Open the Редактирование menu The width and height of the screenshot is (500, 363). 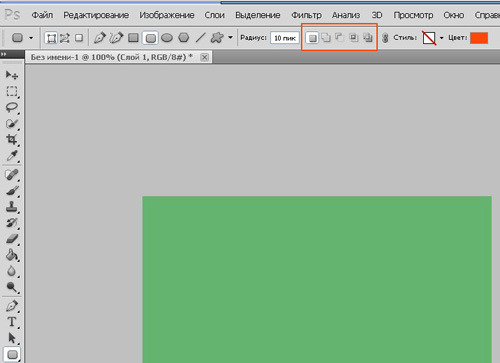pyautogui.click(x=96, y=15)
